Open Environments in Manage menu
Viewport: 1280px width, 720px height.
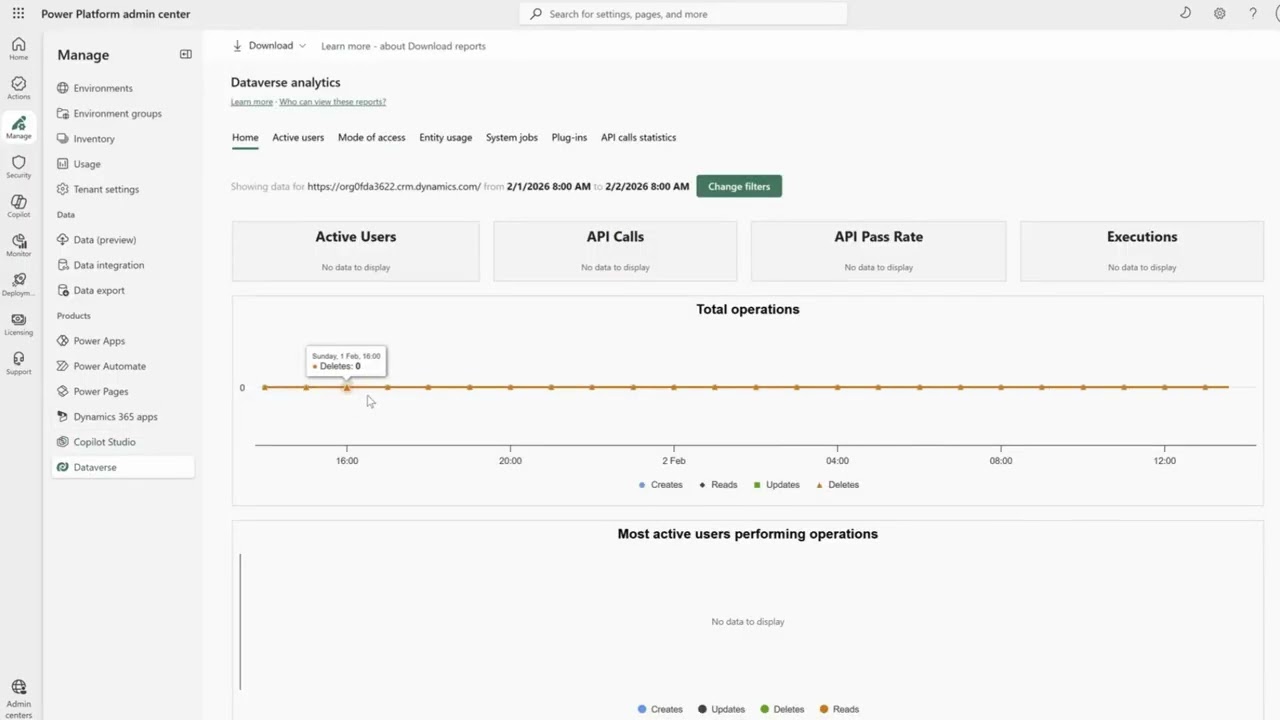click(123, 88)
